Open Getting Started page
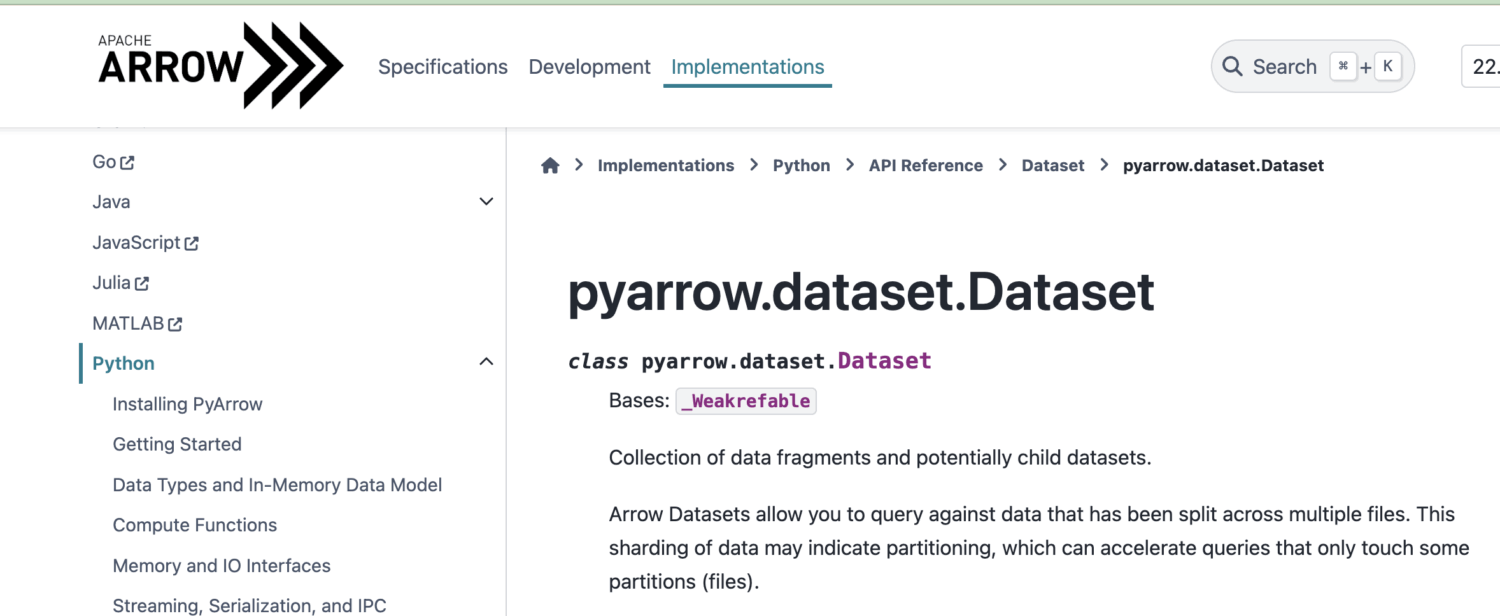This screenshot has height=616, width=1500. [177, 444]
